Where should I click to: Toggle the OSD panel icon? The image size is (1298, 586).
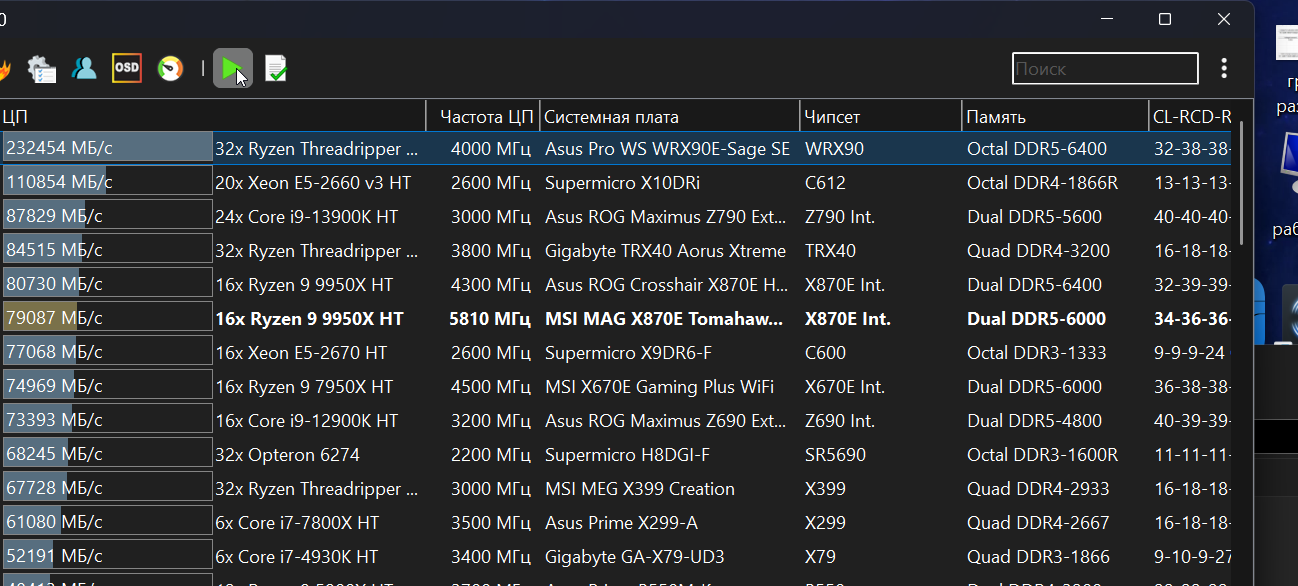tap(126, 68)
